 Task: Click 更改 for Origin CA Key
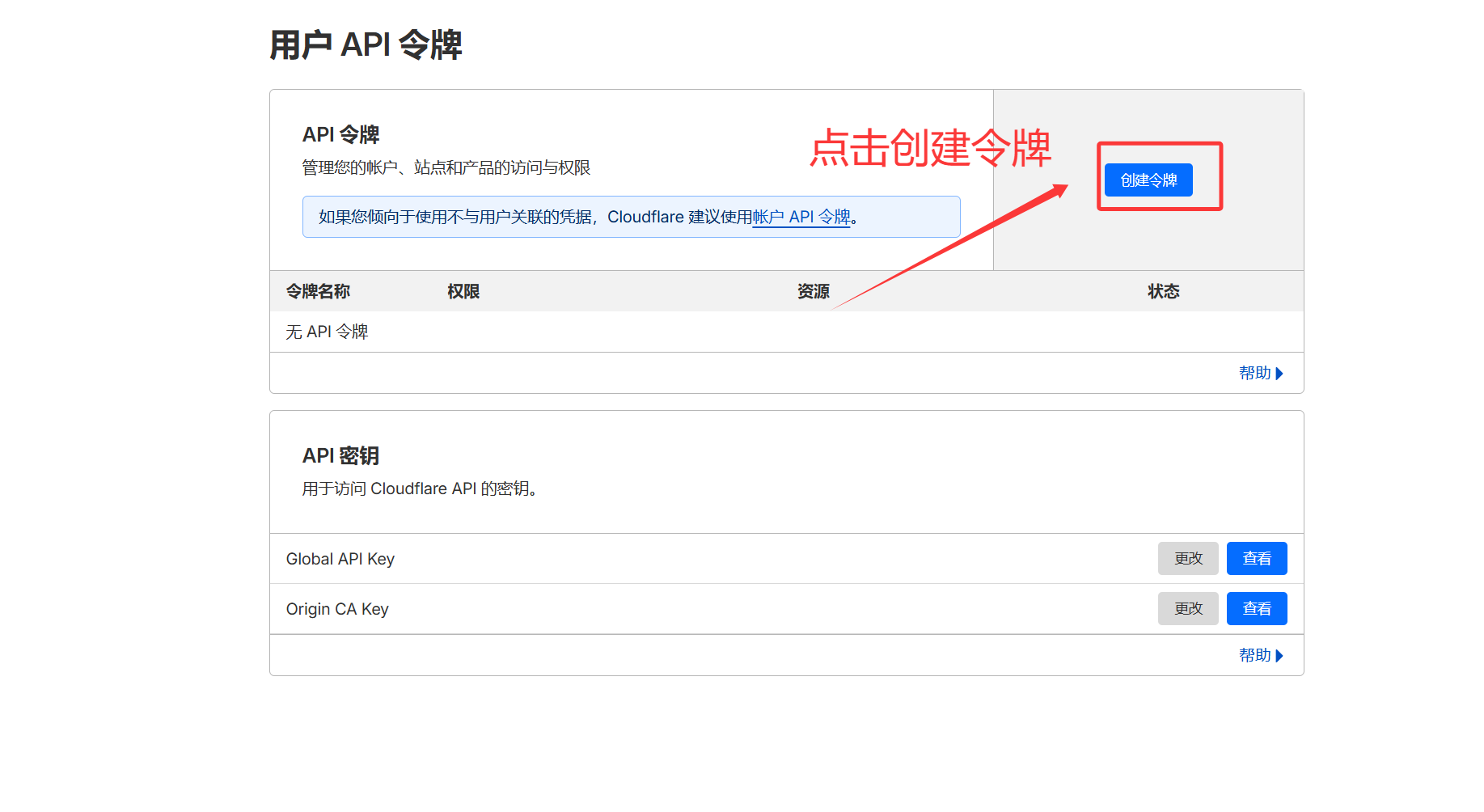(x=1187, y=609)
